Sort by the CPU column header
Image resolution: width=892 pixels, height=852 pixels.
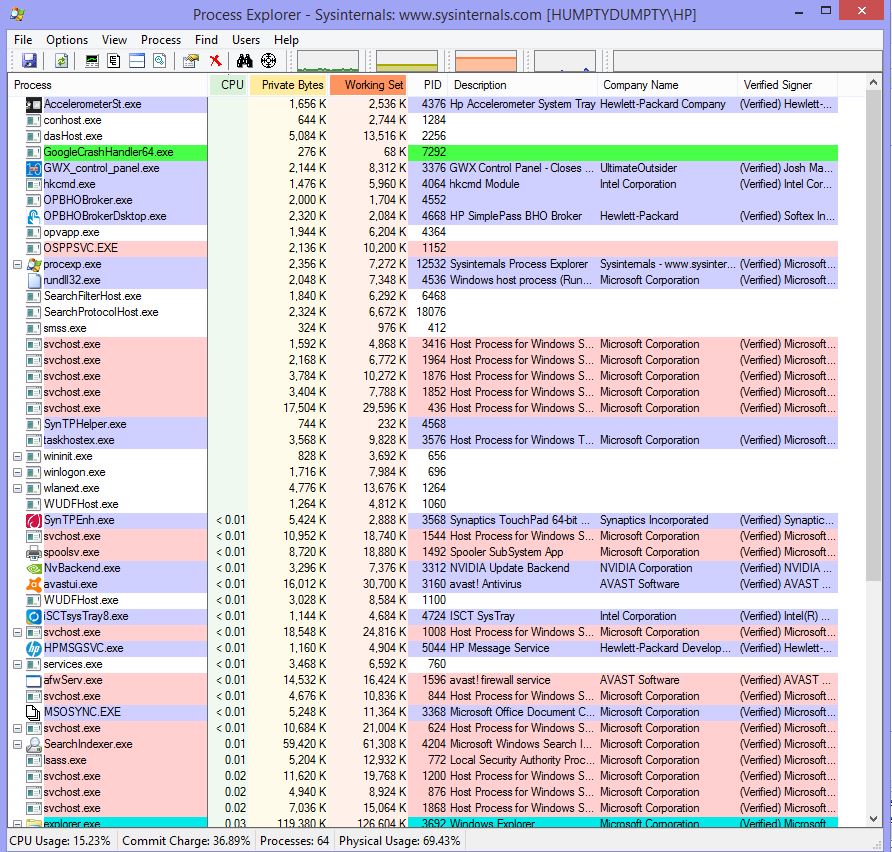click(229, 85)
